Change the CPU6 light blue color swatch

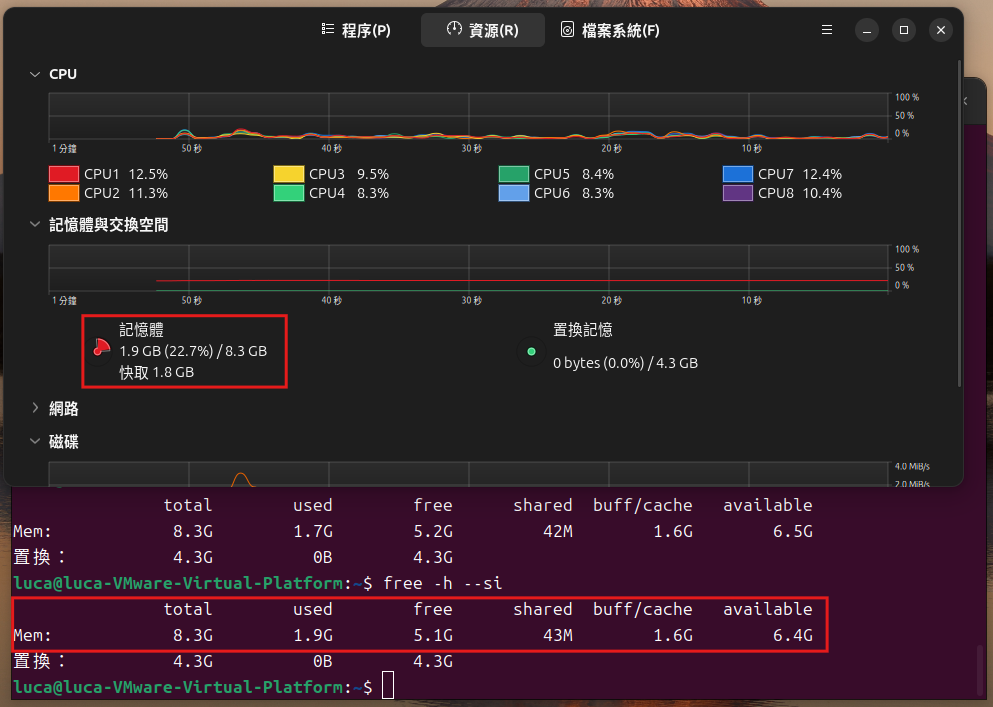[514, 193]
